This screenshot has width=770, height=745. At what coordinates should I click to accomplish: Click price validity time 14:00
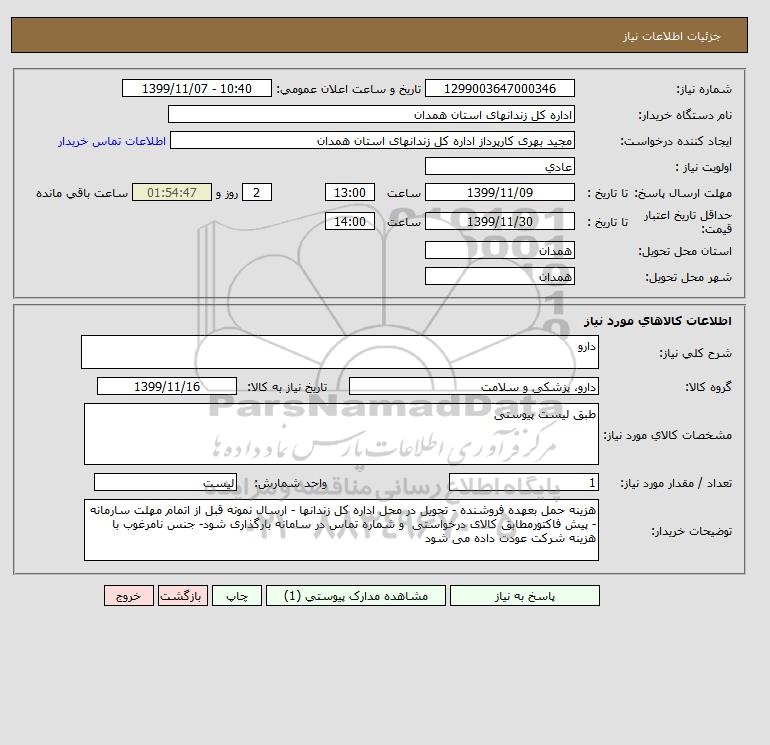pyautogui.click(x=350, y=221)
